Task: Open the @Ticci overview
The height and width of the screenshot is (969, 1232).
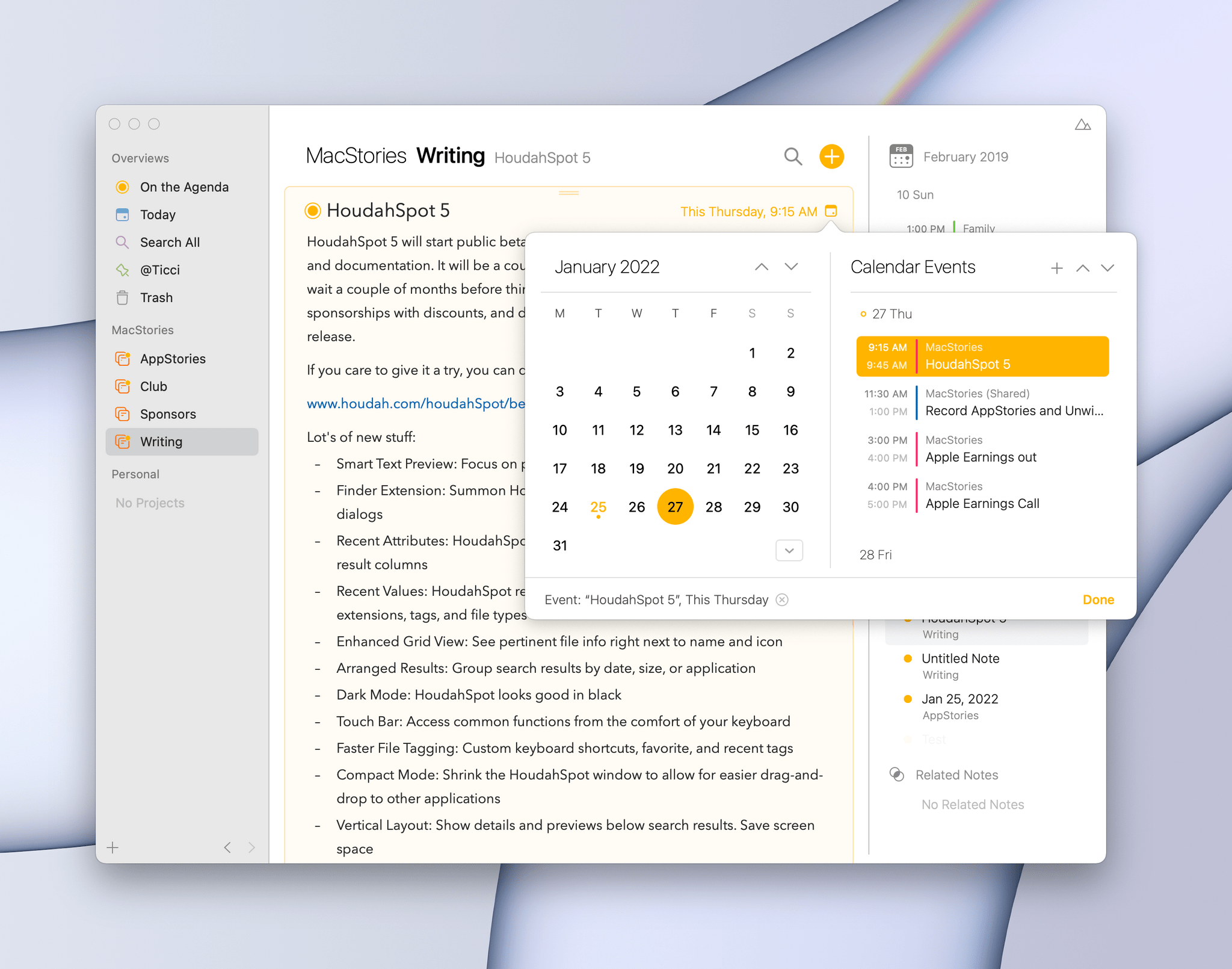Action: [182, 270]
